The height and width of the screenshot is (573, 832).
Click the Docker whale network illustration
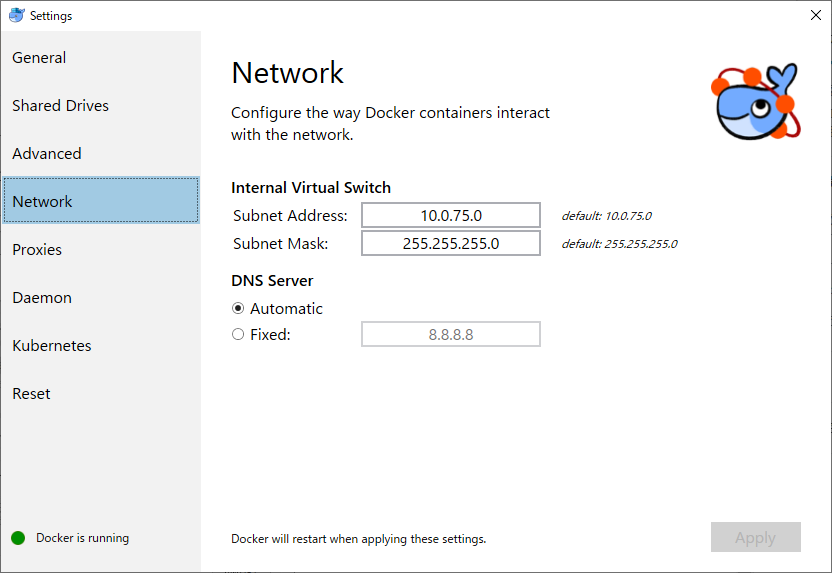(x=756, y=101)
